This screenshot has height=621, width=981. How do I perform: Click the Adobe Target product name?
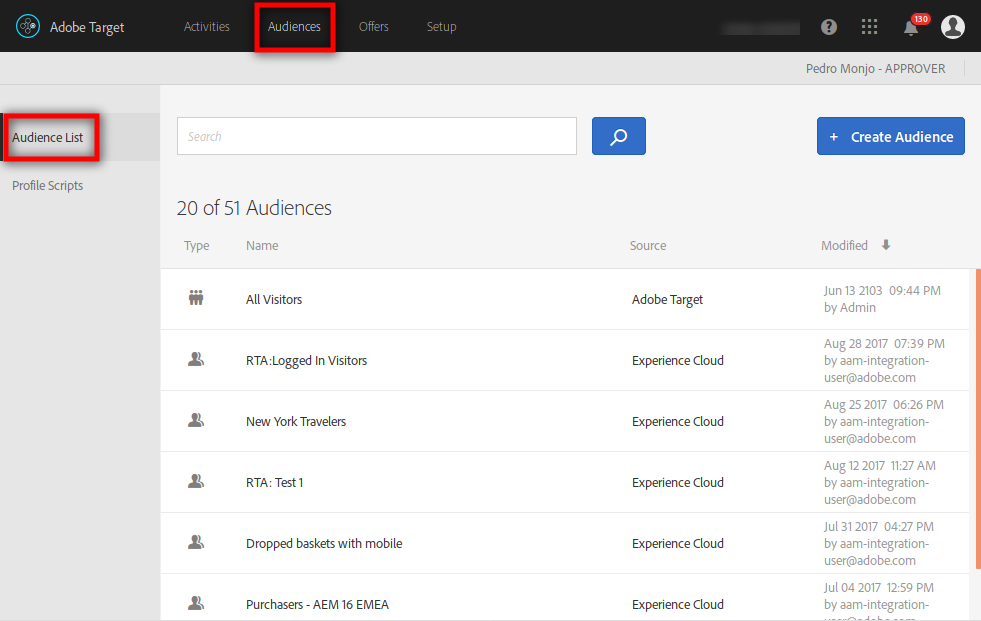[x=87, y=28]
